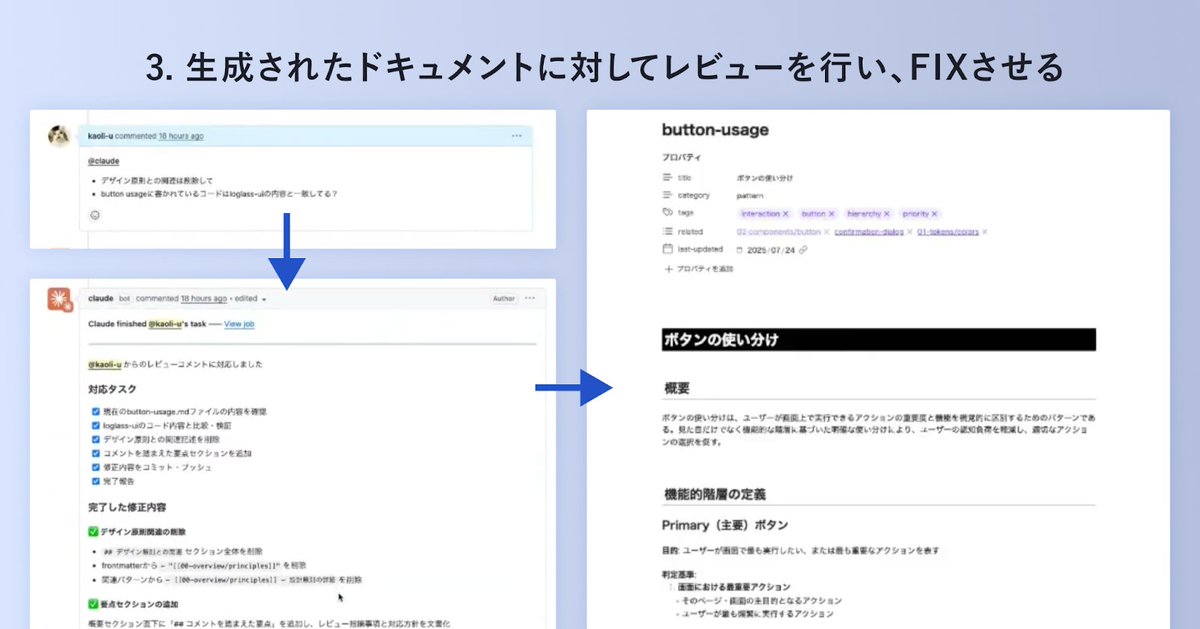Edit title property value ボタンの使い分け

tap(765, 178)
